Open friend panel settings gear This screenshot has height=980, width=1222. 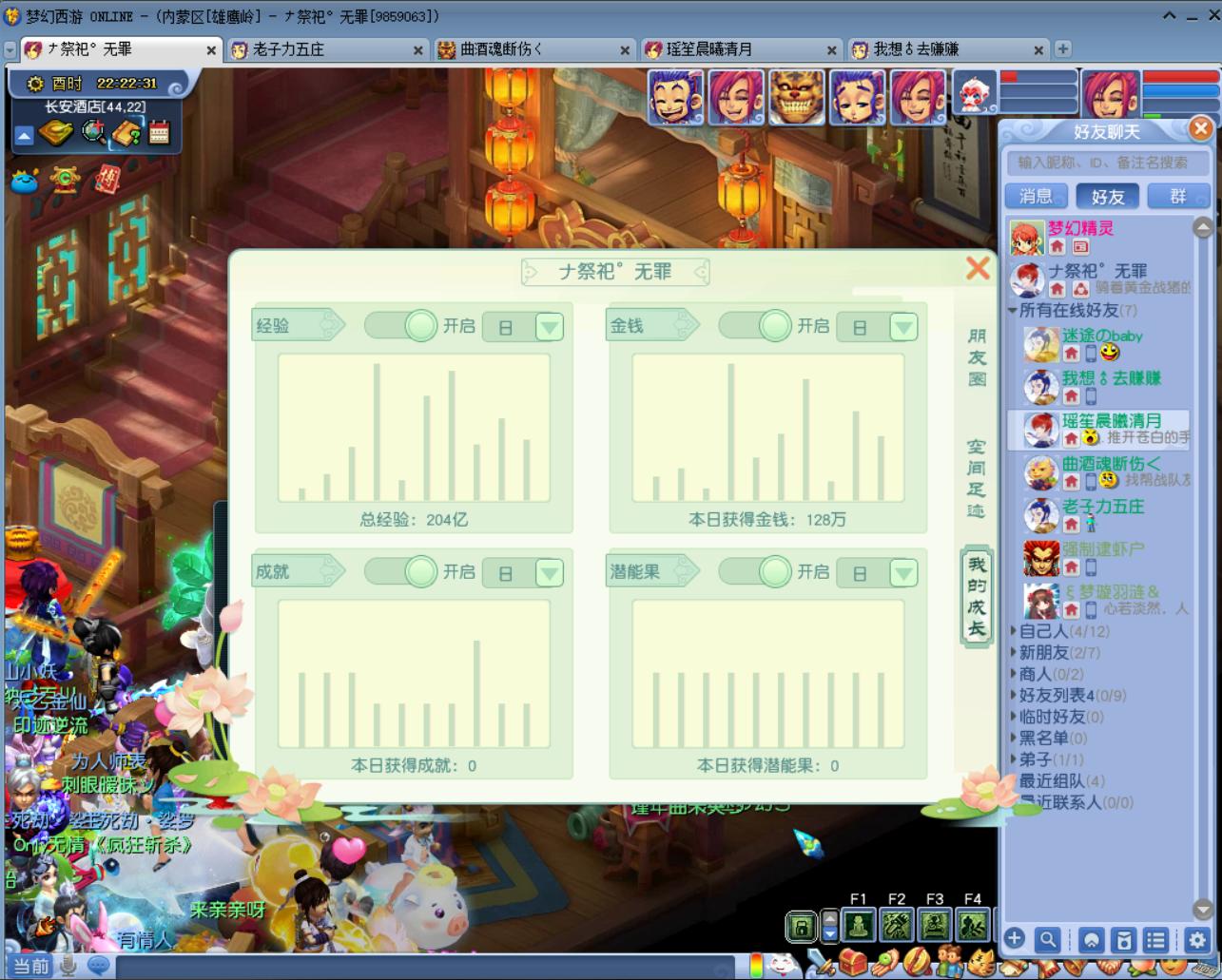[x=1196, y=940]
